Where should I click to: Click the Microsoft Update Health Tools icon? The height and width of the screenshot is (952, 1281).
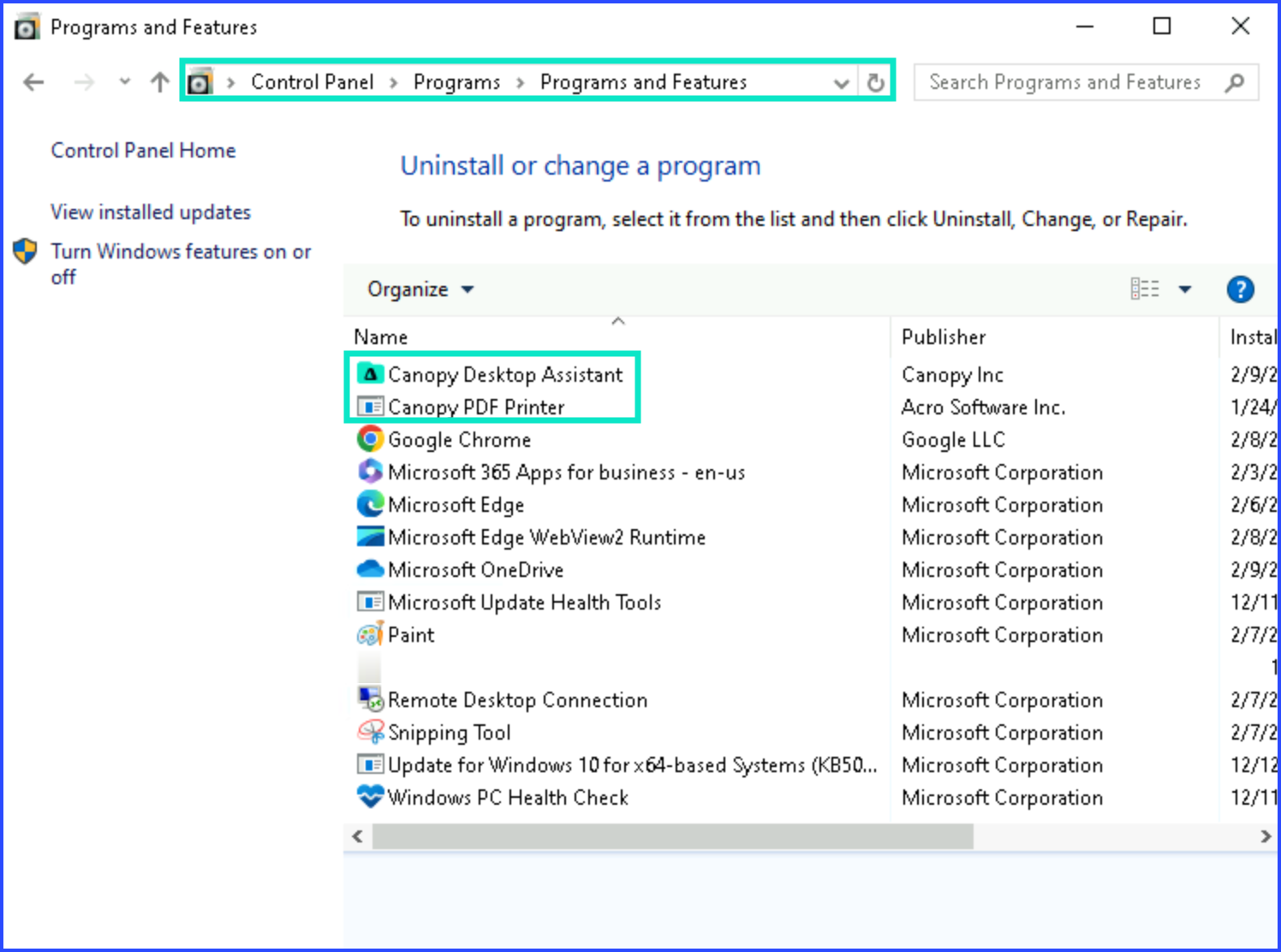(370, 602)
